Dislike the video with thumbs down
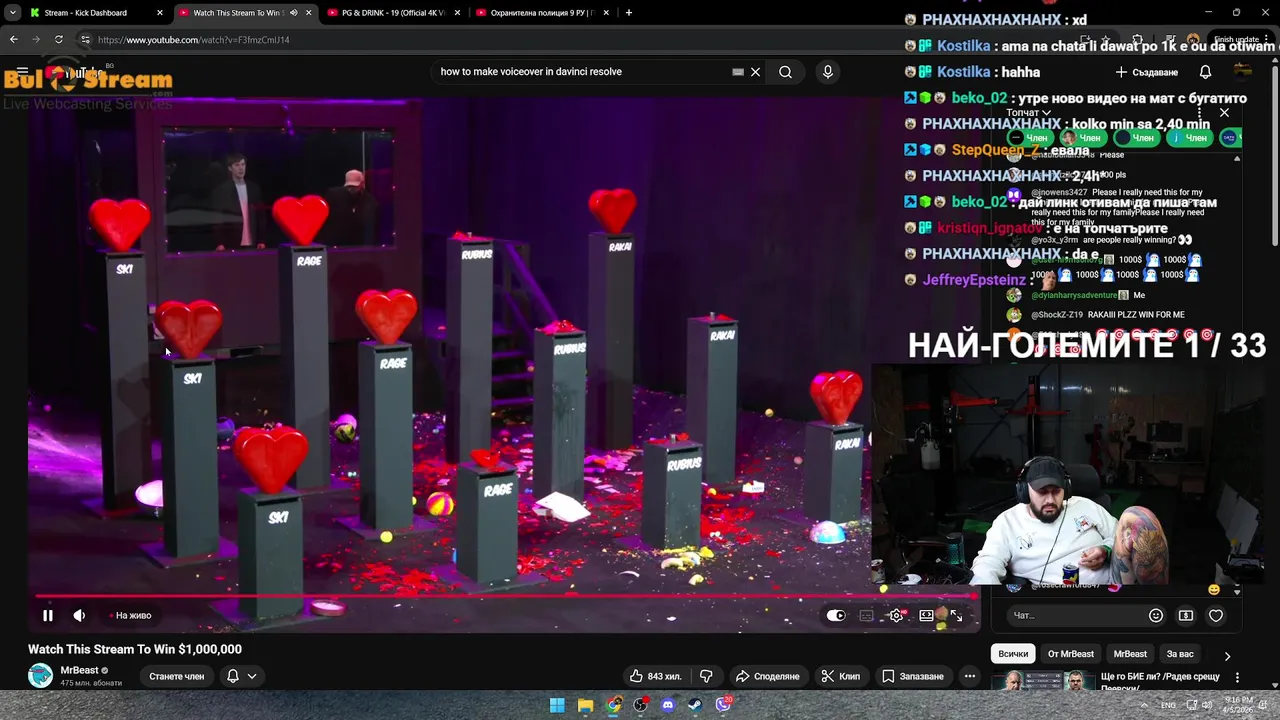This screenshot has width=1280, height=720. [x=706, y=676]
